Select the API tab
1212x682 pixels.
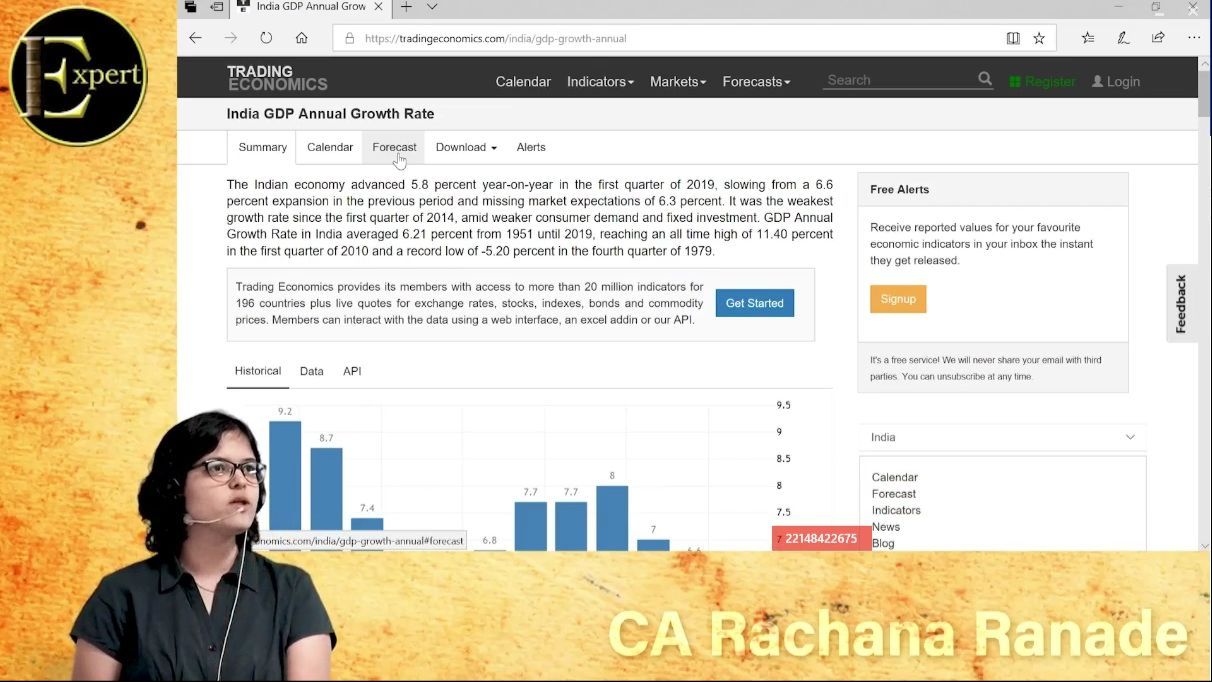tap(352, 371)
